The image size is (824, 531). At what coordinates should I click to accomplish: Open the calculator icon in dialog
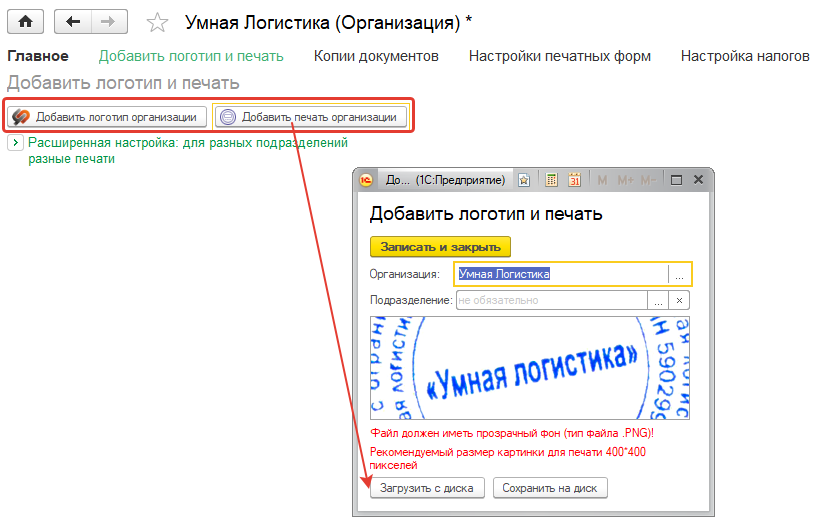tap(551, 180)
